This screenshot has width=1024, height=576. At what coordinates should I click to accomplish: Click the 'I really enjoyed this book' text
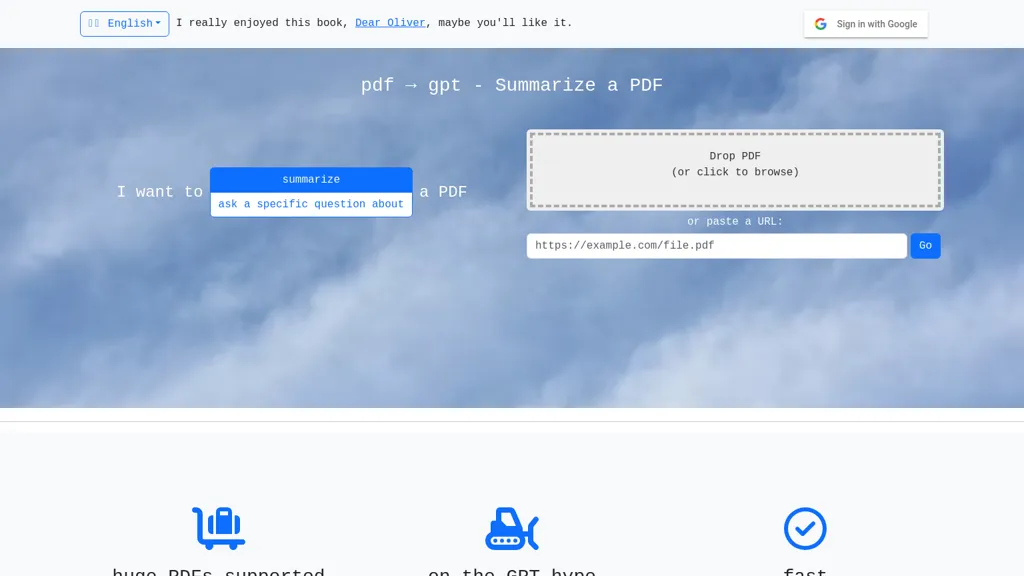click(262, 23)
